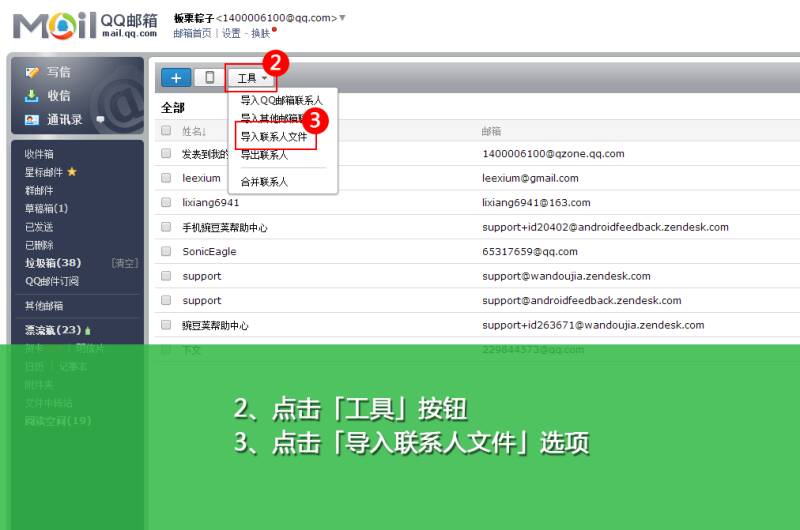Image resolution: width=800 pixels, height=530 pixels.
Task: Click email support@wandoujia.zendesk.com
Action: coord(566,276)
